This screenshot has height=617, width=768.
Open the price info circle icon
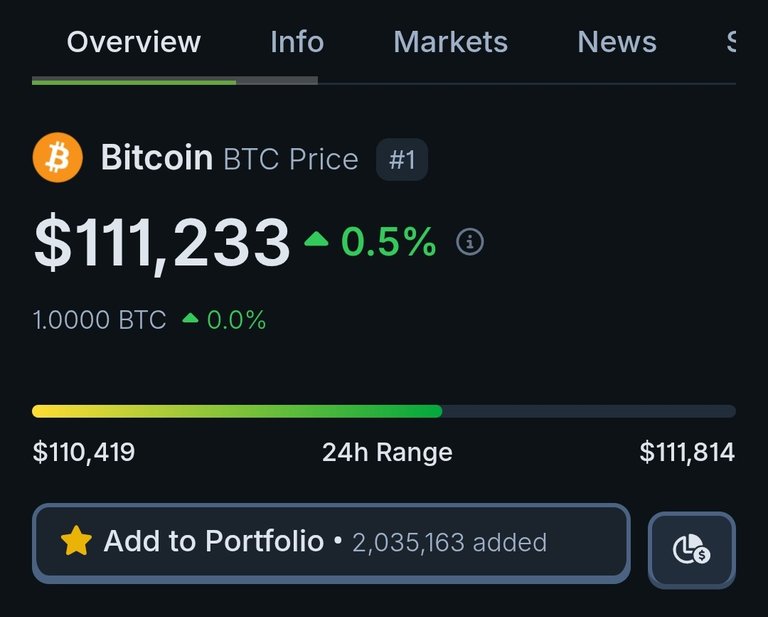(x=470, y=242)
